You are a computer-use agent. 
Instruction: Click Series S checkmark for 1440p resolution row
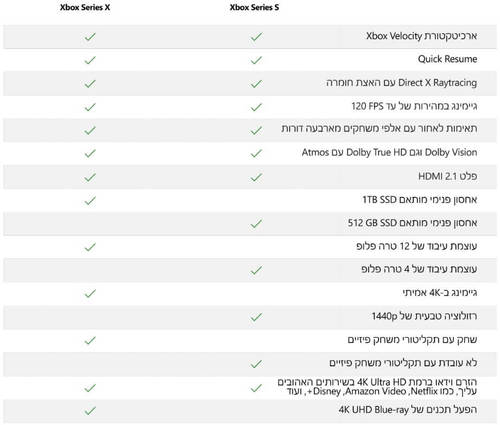pos(256,317)
